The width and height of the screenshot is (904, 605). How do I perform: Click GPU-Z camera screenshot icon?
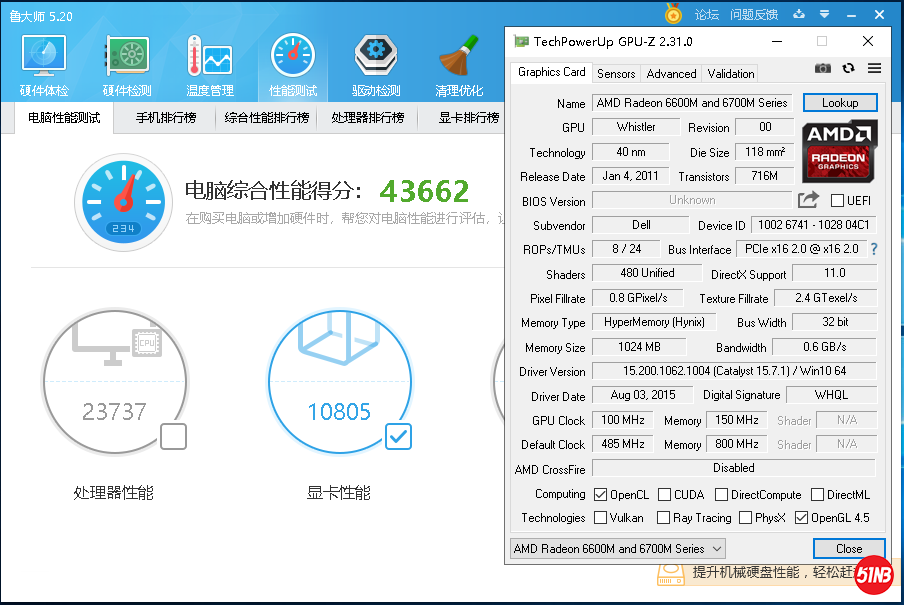click(822, 68)
